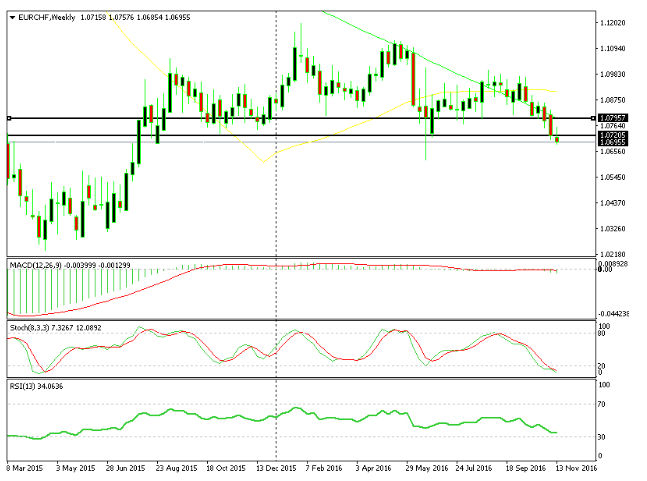Click the 1.06955 current price label

tap(612, 142)
